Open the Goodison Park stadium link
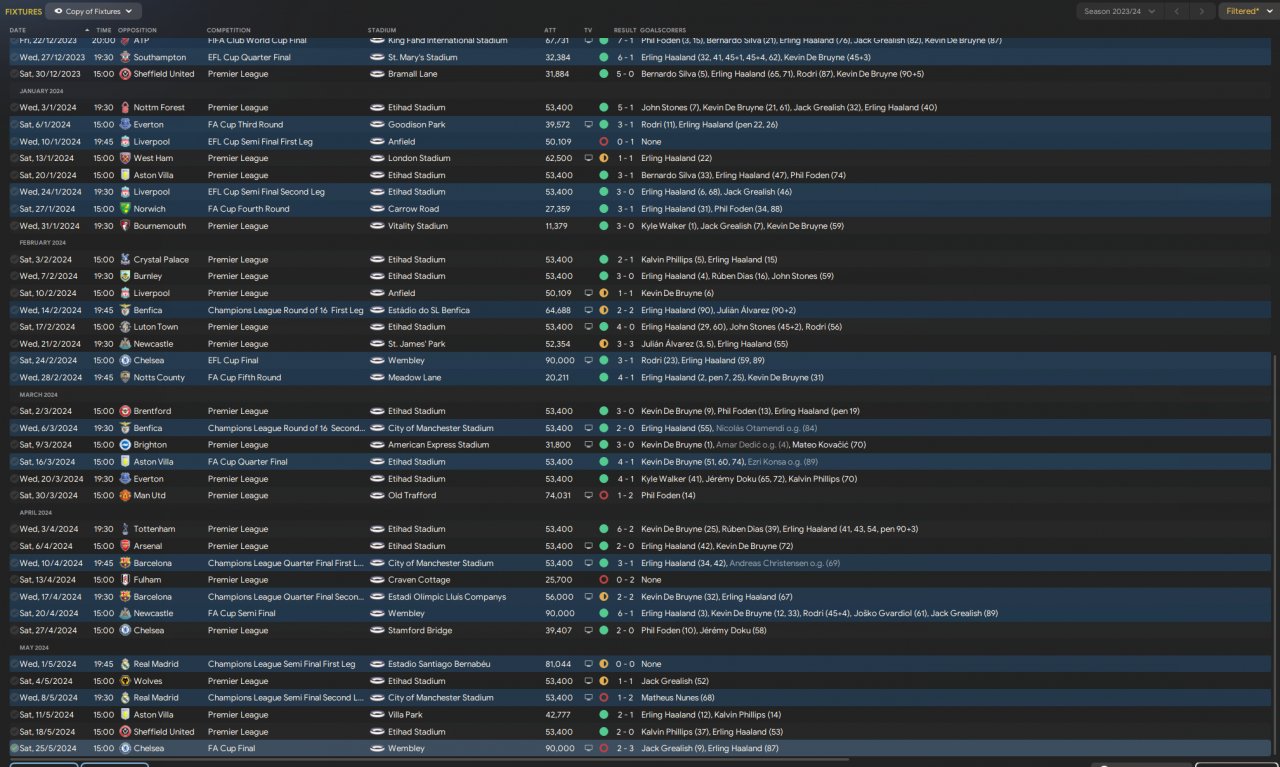1280x767 pixels. coord(417,125)
